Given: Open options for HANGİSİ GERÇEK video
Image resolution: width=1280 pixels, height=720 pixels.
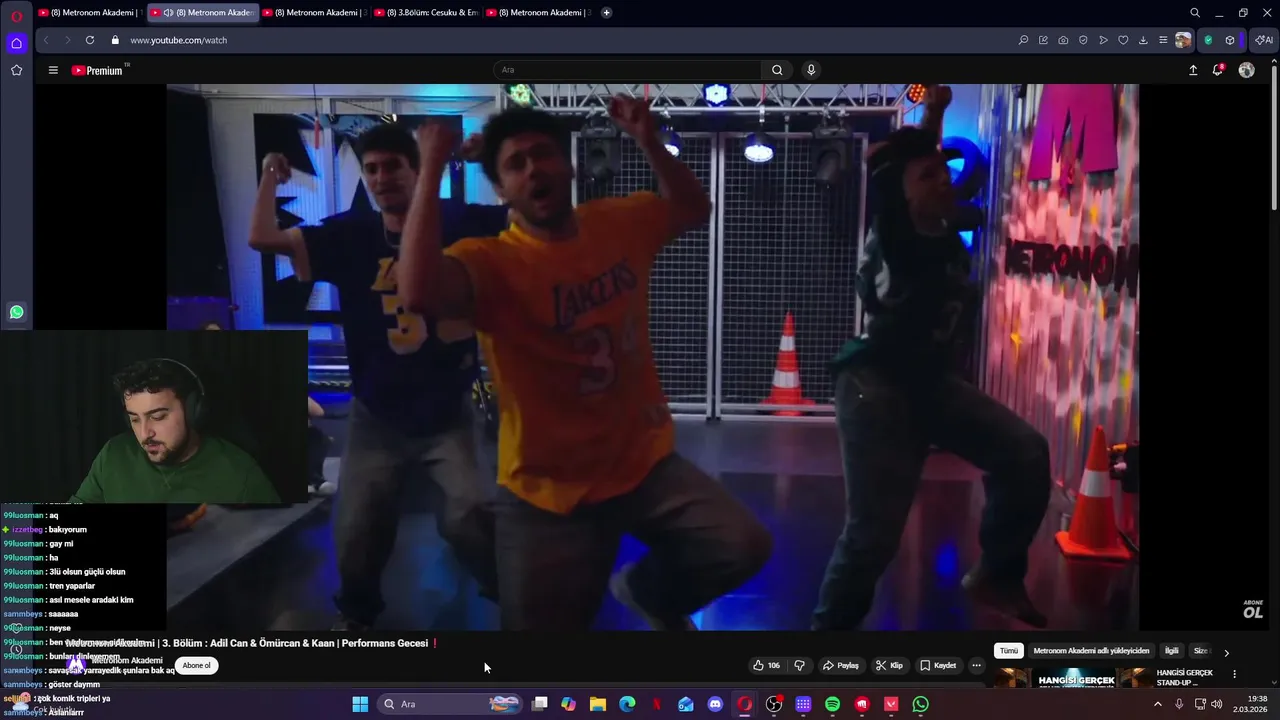Looking at the screenshot, I should point(1235,674).
